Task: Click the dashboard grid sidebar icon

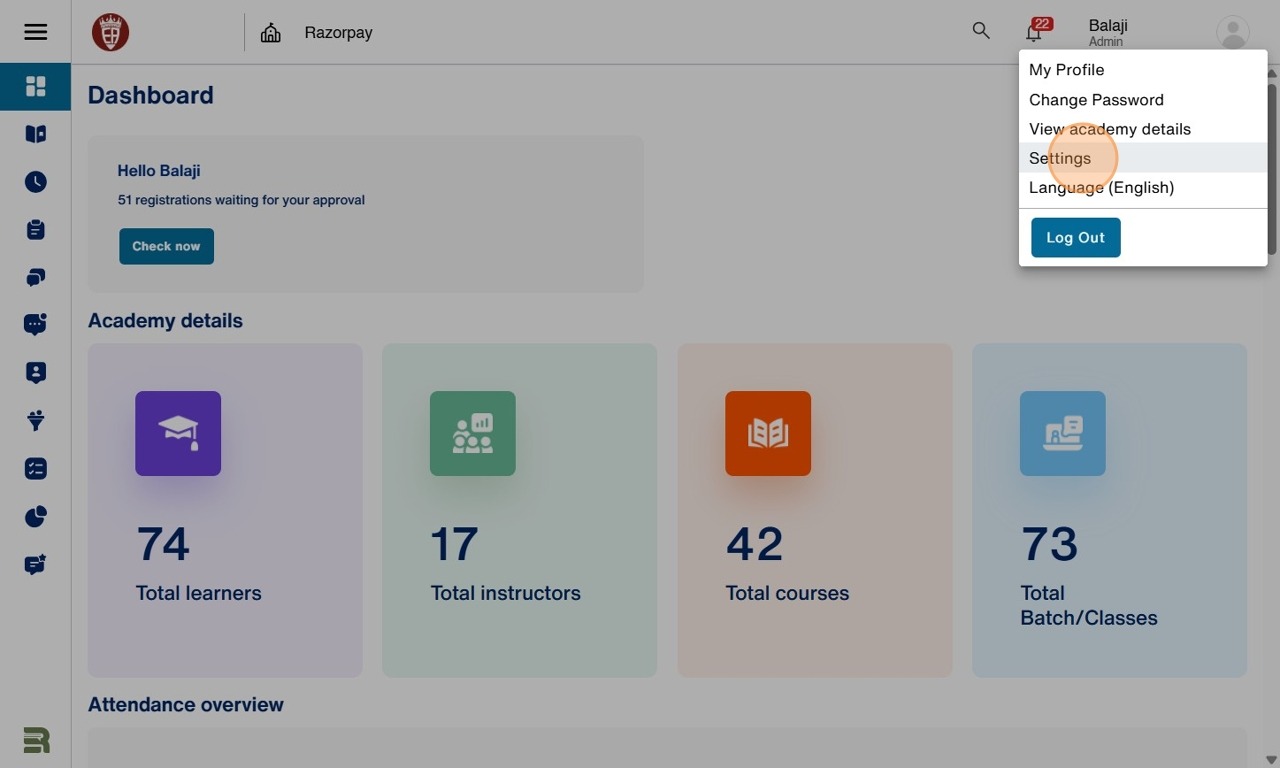Action: [x=35, y=86]
